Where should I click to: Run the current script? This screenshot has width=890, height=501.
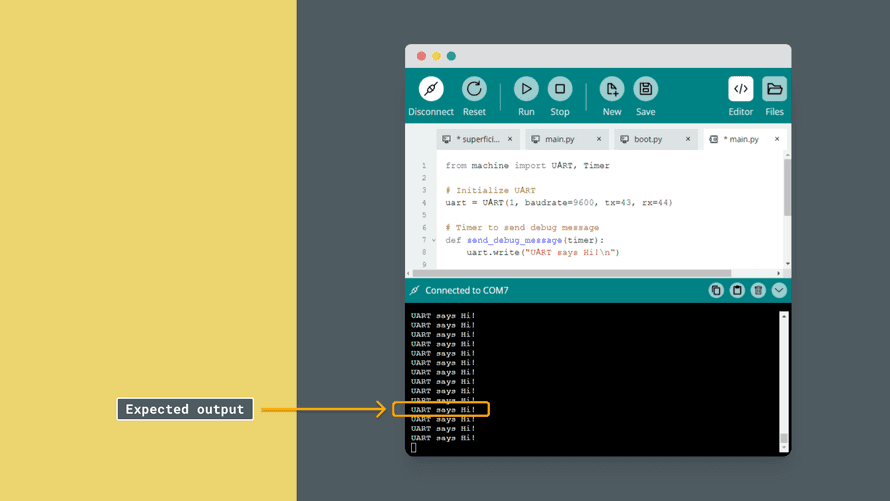tap(526, 89)
